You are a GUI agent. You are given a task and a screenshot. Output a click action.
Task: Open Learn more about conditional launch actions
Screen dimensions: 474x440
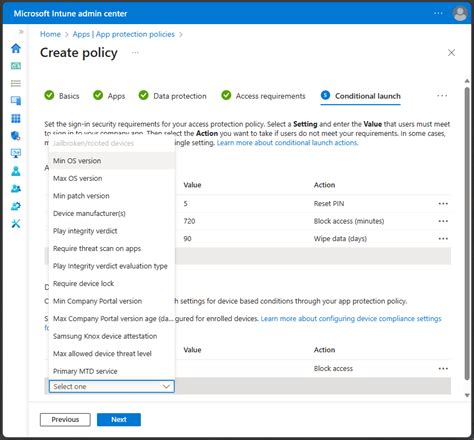tap(287, 143)
